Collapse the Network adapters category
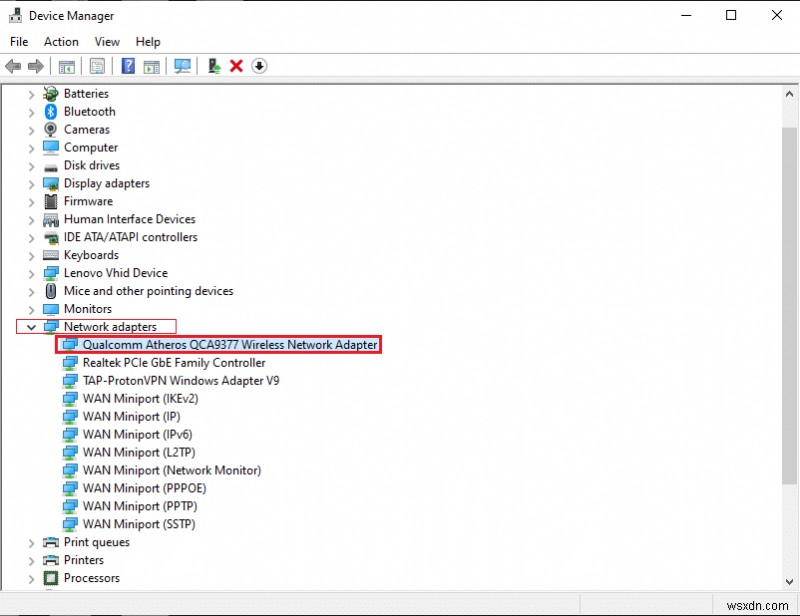Image resolution: width=800 pixels, height=616 pixels. click(31, 326)
